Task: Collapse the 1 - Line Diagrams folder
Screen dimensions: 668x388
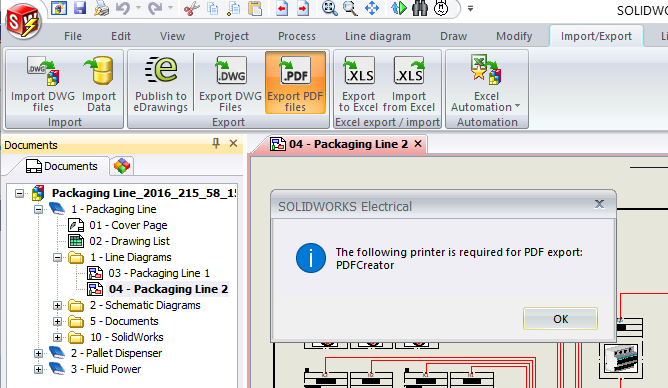Action: (x=57, y=257)
